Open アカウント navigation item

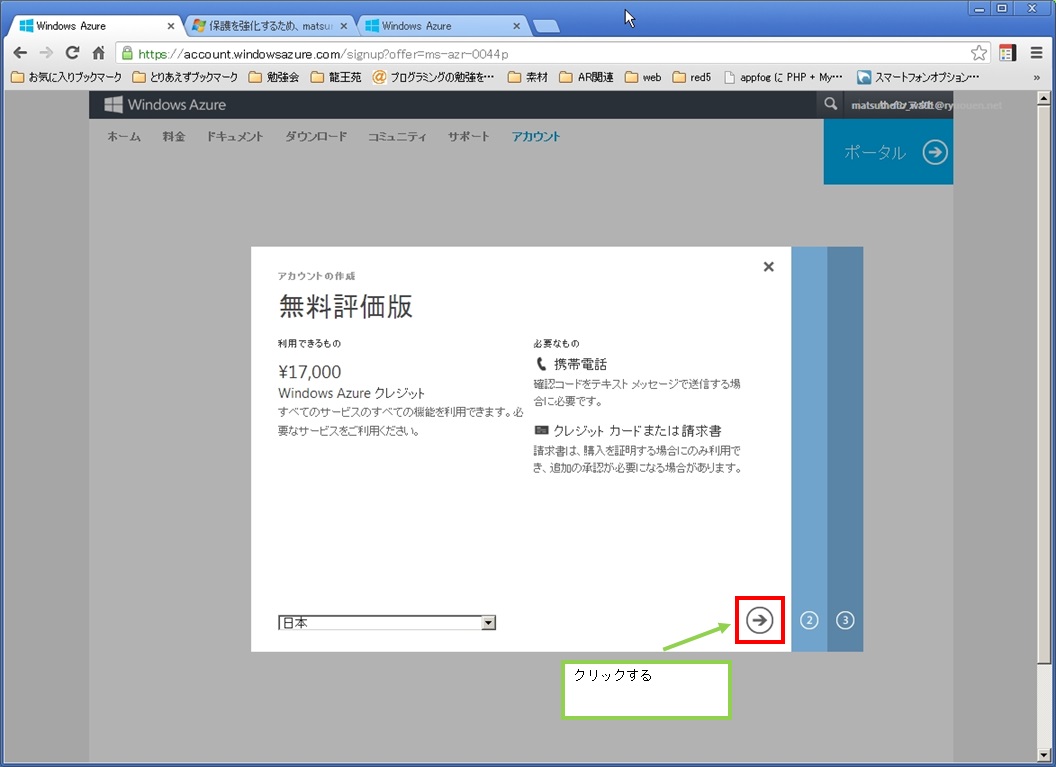pyautogui.click(x=535, y=136)
